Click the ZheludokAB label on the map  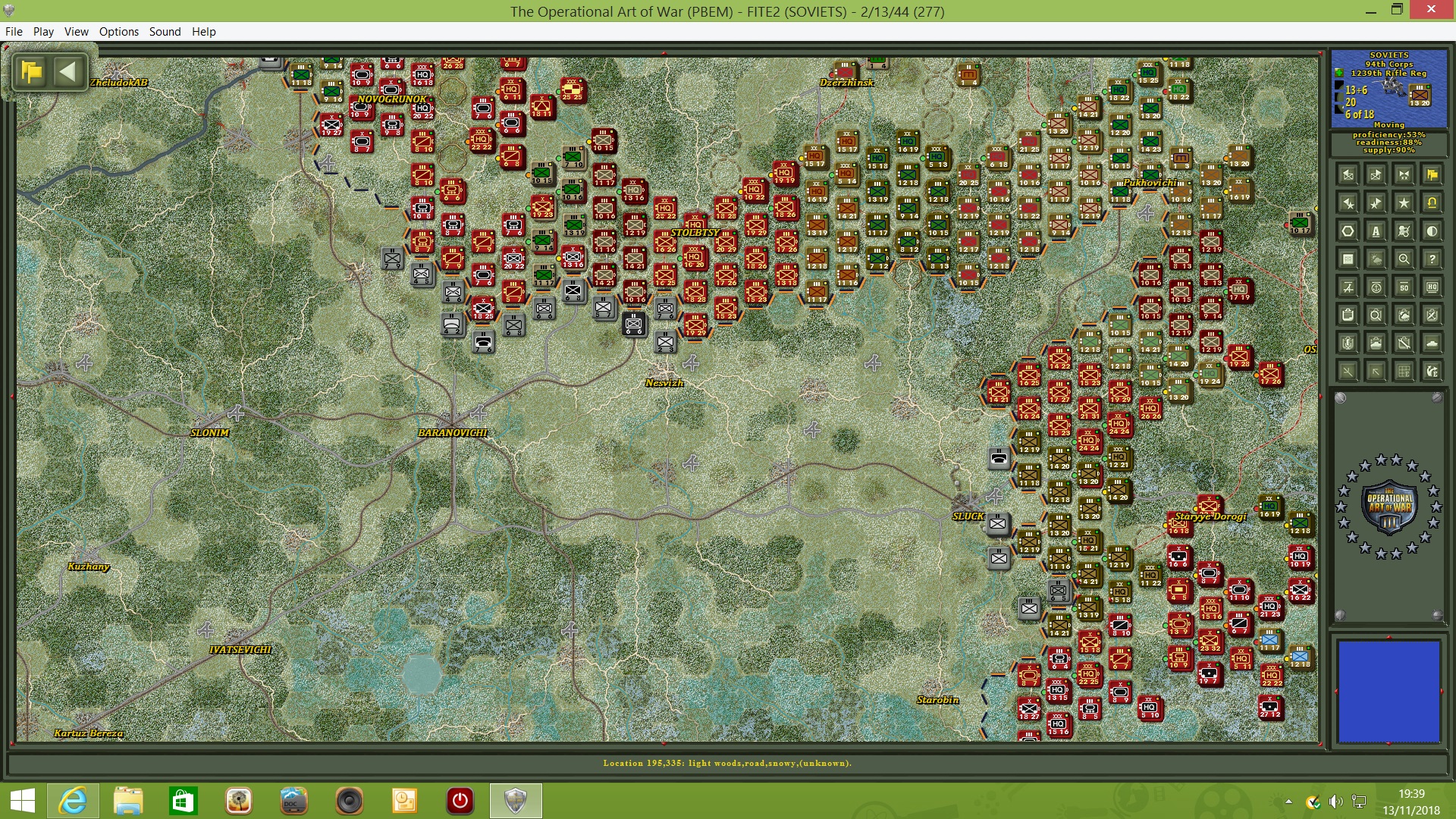pyautogui.click(x=119, y=83)
